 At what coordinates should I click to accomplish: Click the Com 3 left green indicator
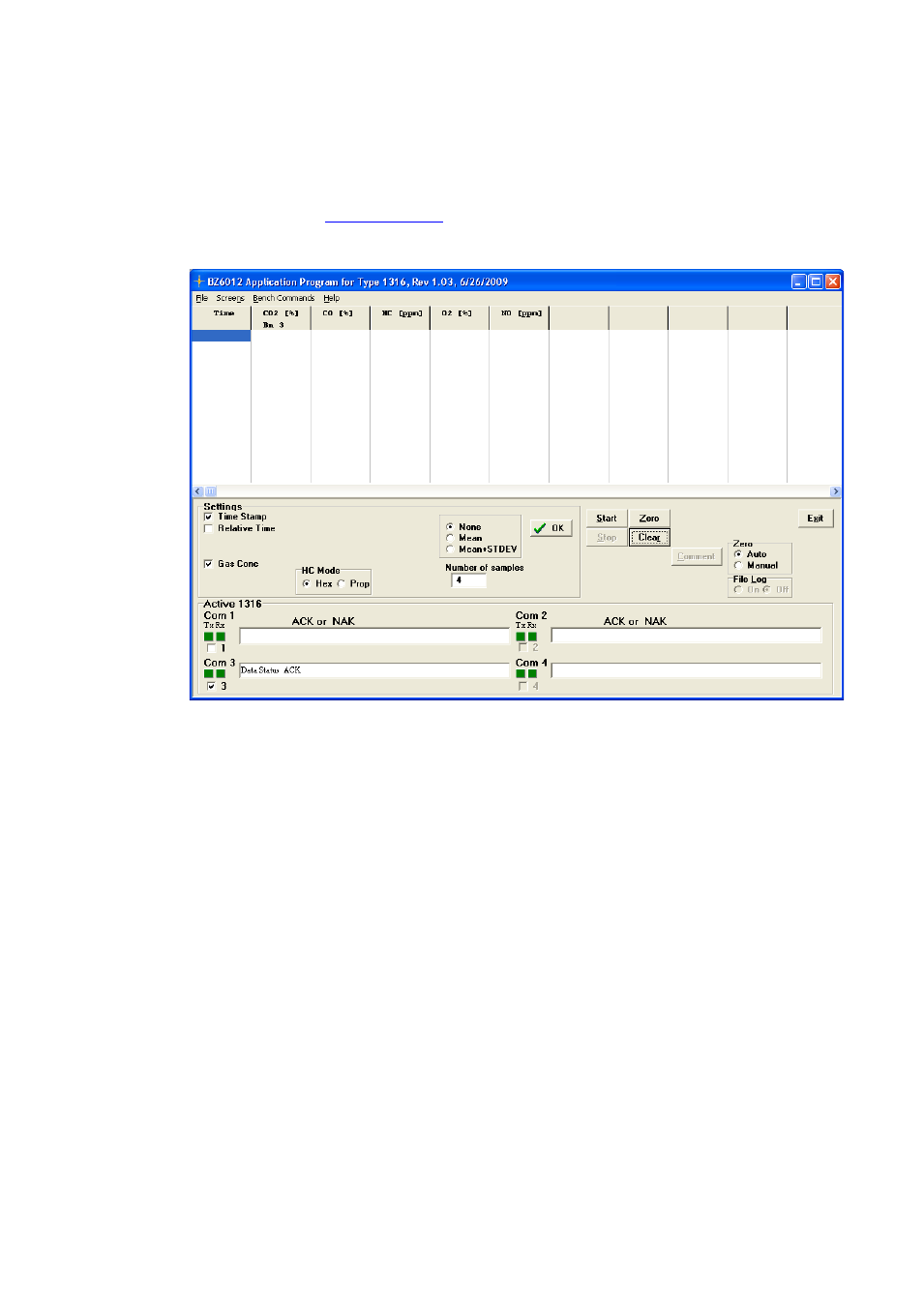pos(209,673)
